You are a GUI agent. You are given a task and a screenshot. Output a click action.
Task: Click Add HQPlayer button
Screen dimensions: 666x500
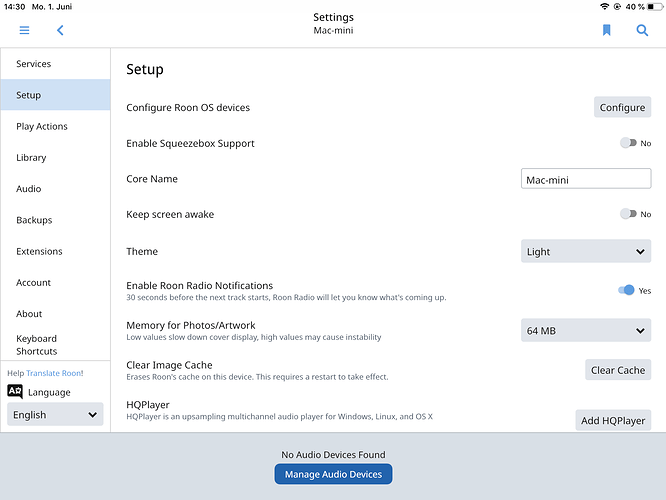click(613, 420)
